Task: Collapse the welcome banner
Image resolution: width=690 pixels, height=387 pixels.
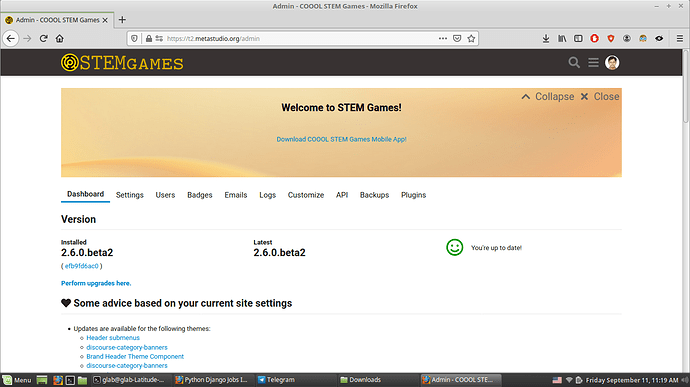Action: 548,96
